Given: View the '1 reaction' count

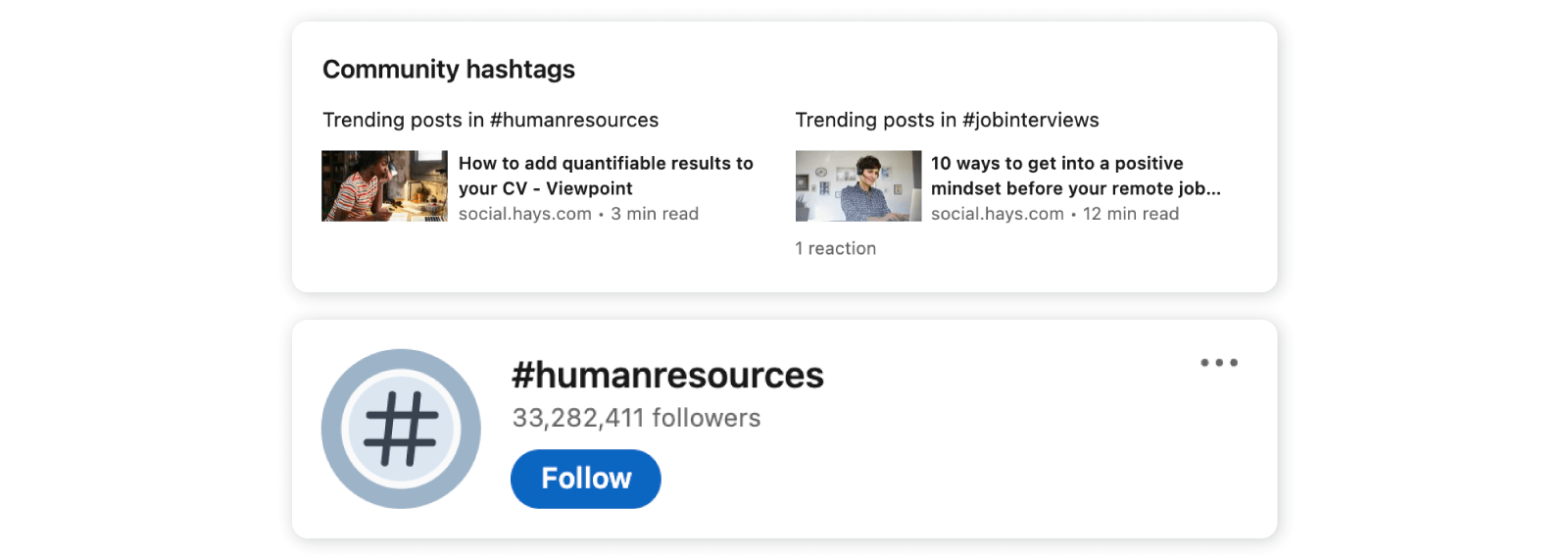Looking at the screenshot, I should point(835,249).
